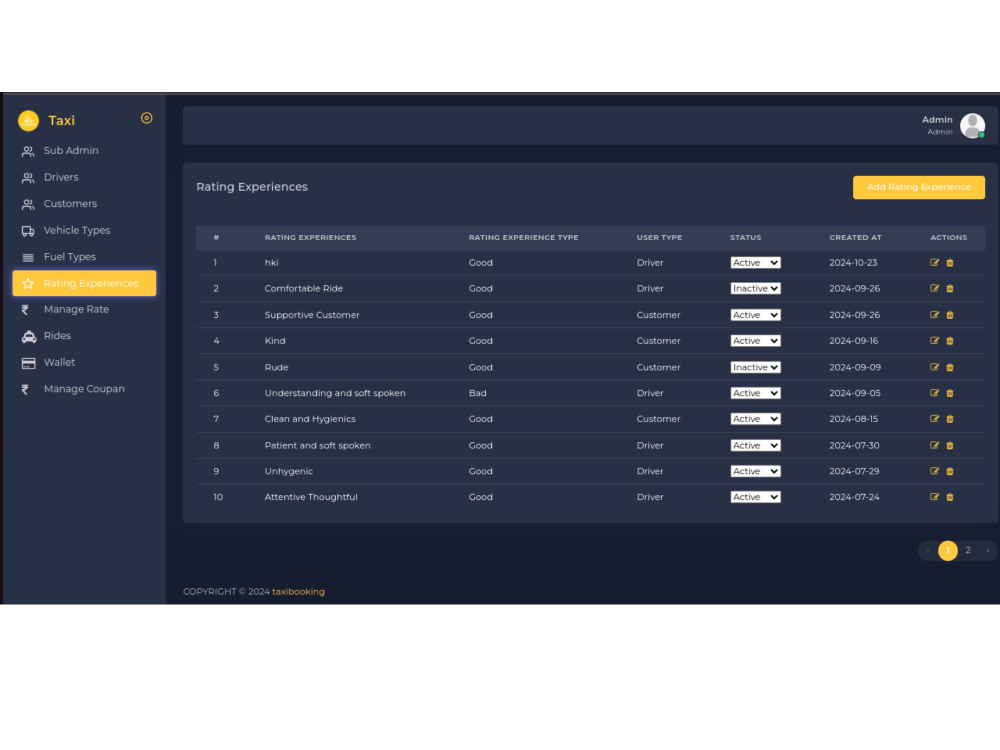This screenshot has width=1000, height=750.
Task: Edit the Kind rating experience
Action: click(934, 341)
